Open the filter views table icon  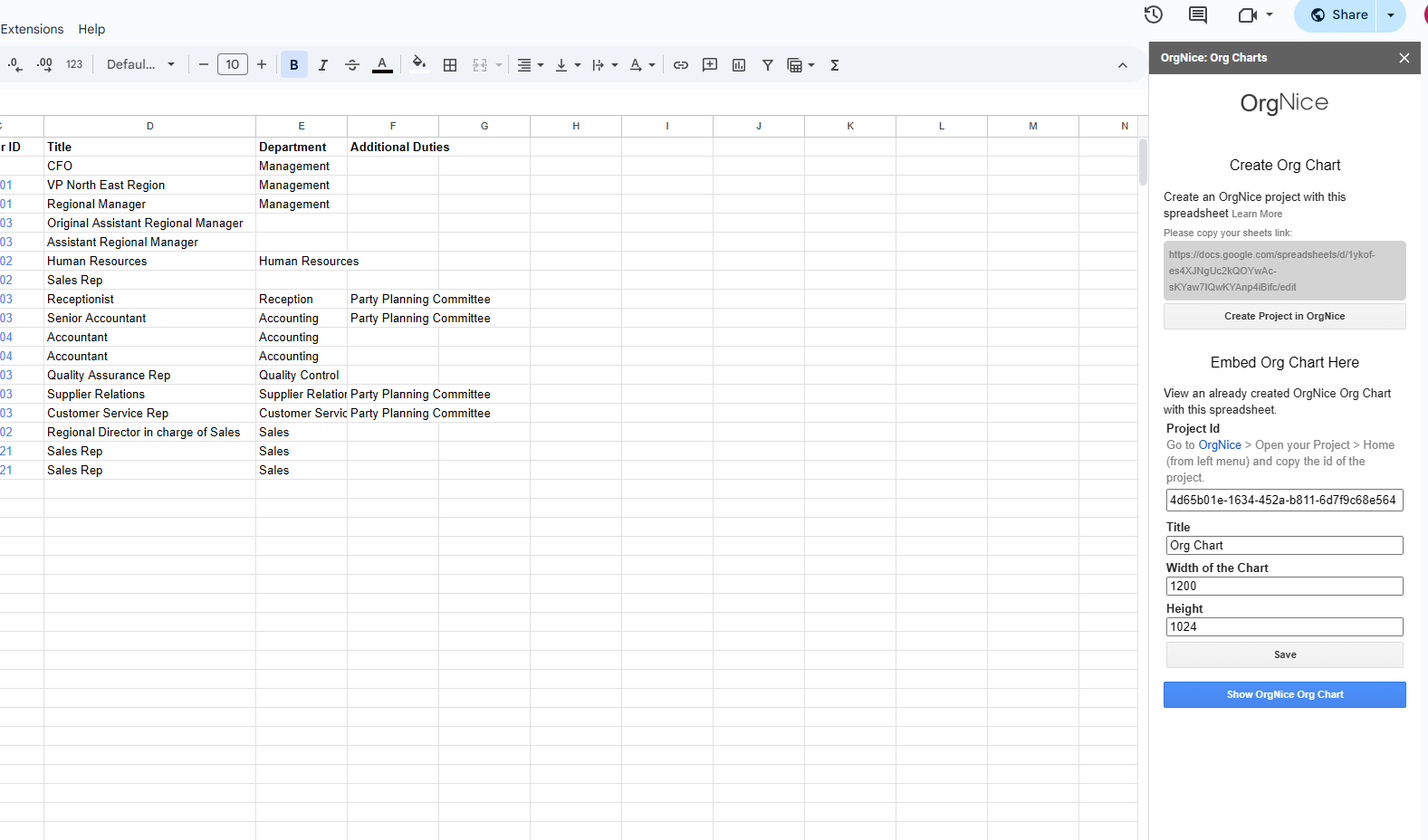800,65
